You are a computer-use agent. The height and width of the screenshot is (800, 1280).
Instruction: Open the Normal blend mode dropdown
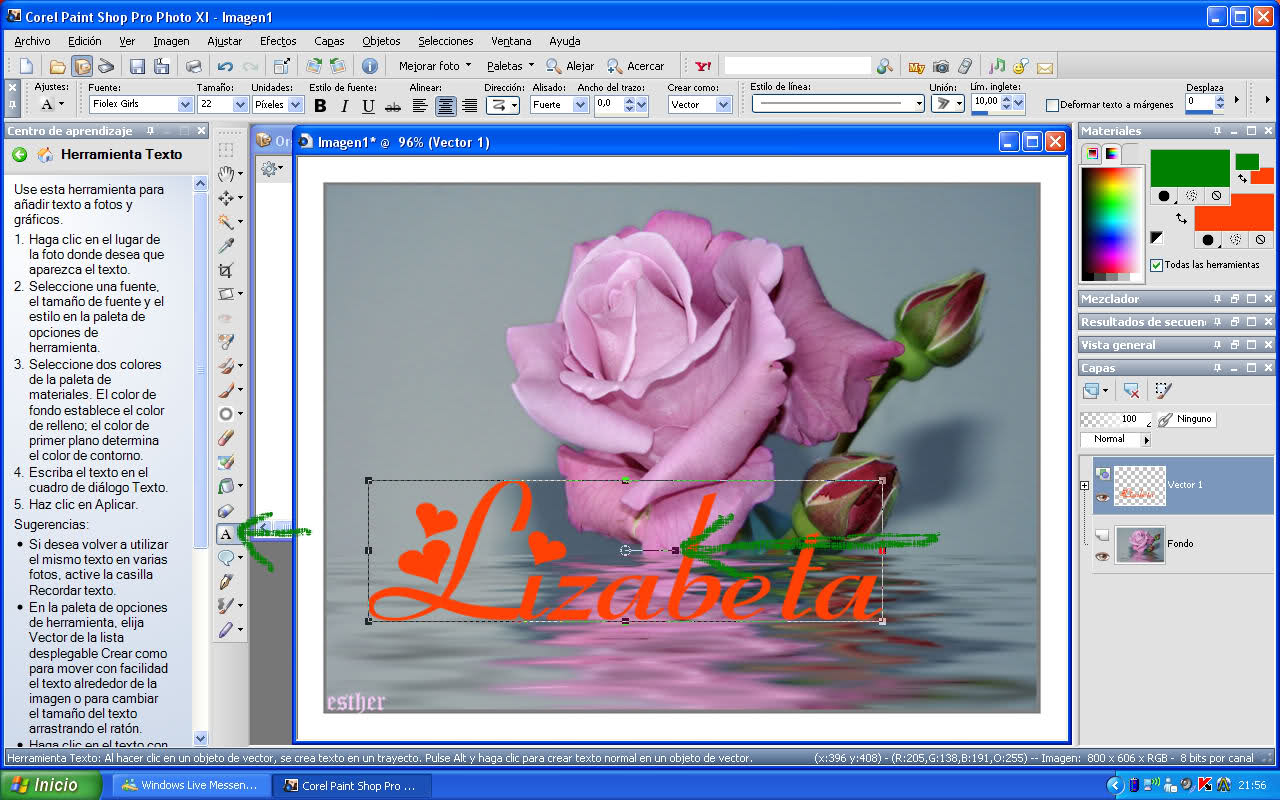(x=1146, y=439)
